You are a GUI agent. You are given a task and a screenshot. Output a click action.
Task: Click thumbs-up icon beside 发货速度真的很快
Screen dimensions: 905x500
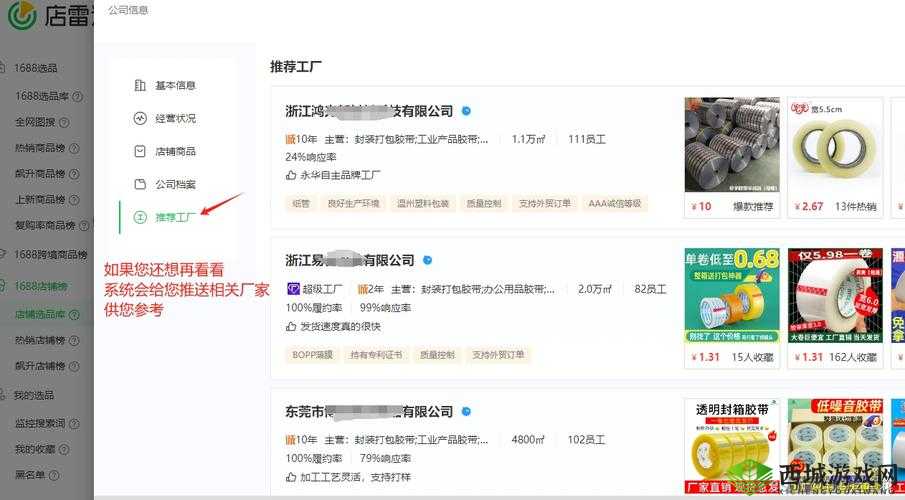pos(291,326)
